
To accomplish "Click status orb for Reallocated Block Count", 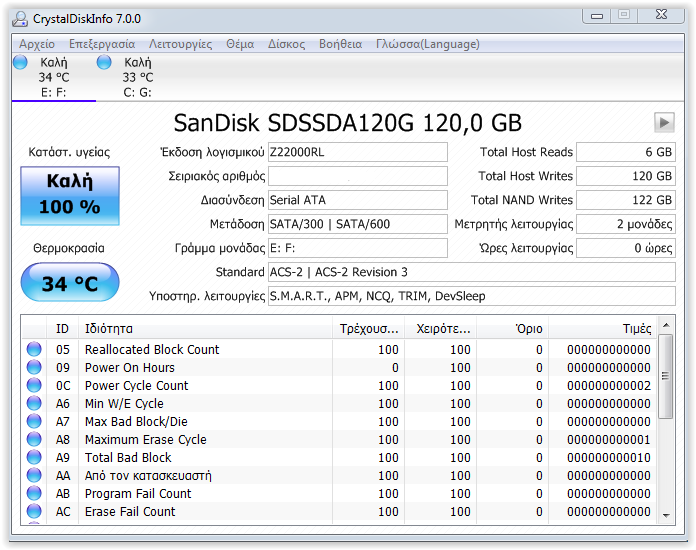I will (34, 349).
